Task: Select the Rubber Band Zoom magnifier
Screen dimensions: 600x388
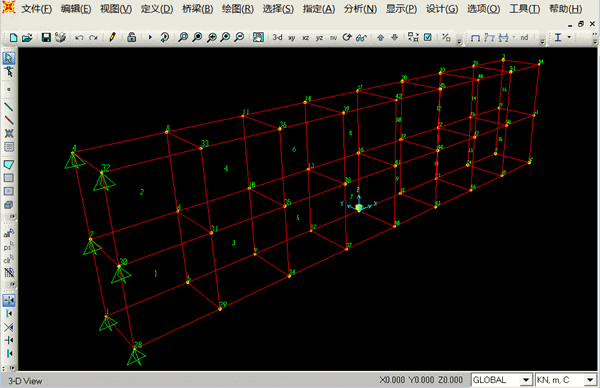Action: [x=183, y=37]
